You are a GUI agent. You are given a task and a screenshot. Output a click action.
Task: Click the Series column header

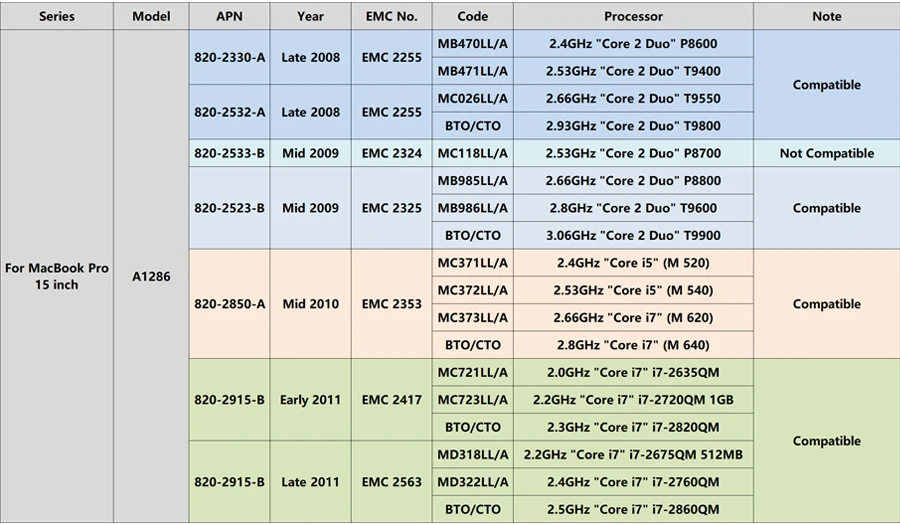[x=56, y=16]
